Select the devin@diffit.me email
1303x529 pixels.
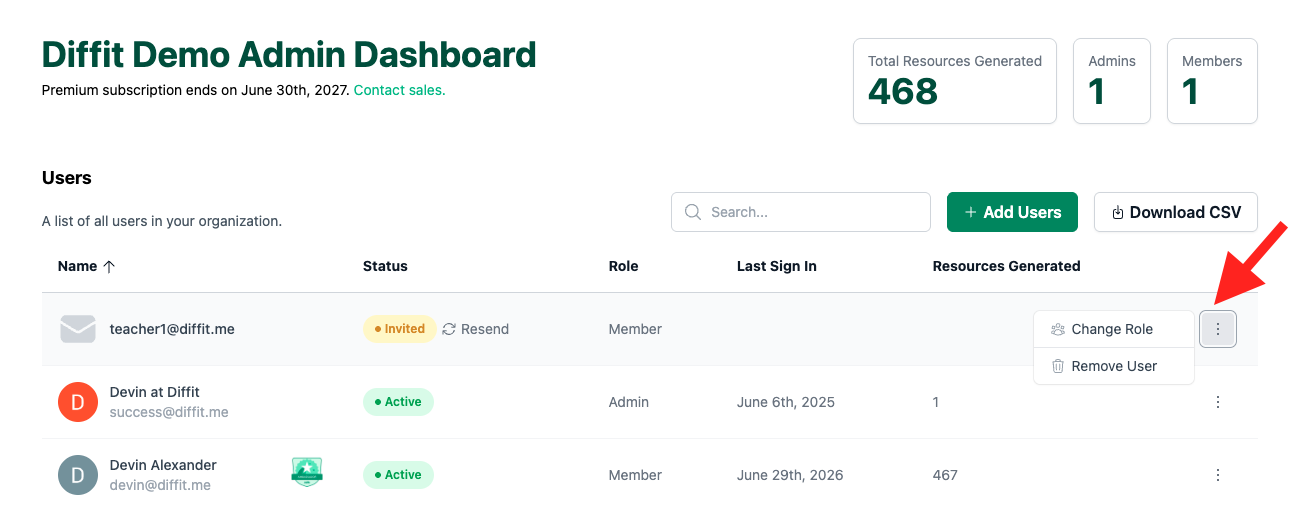point(160,485)
